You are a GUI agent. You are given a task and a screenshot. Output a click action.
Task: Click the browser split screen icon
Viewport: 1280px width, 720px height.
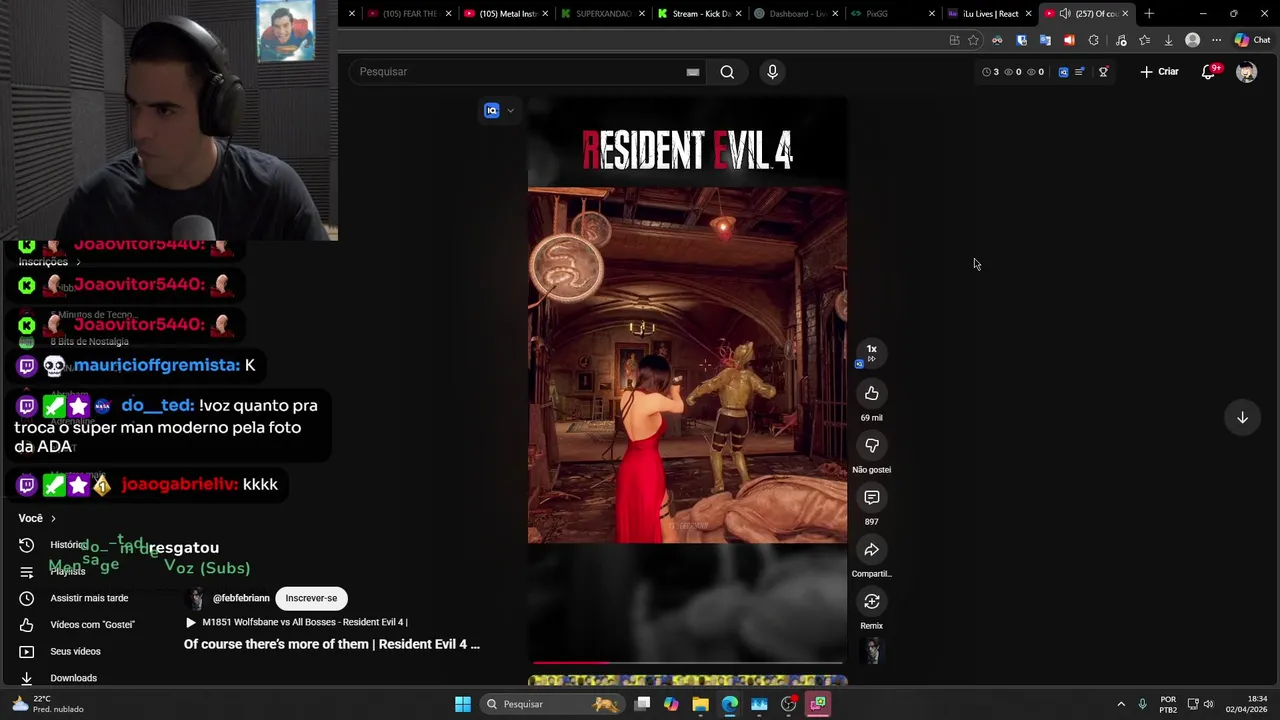pyautogui.click(x=954, y=40)
